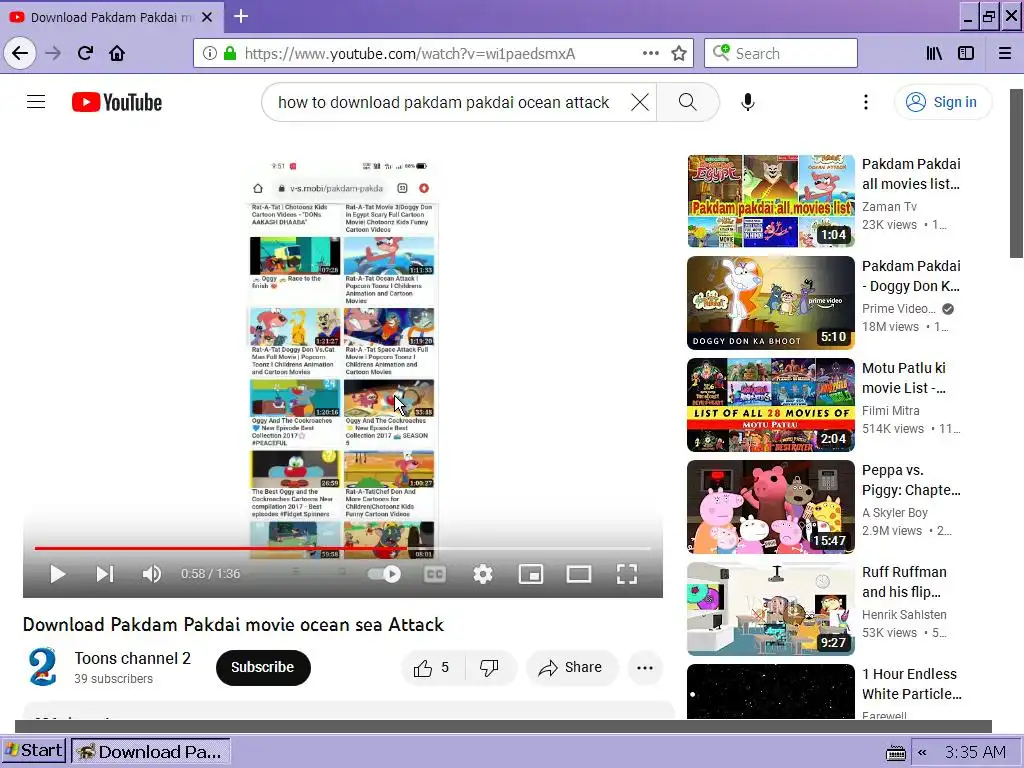1024x768 pixels.
Task: Share the video
Action: (x=571, y=667)
